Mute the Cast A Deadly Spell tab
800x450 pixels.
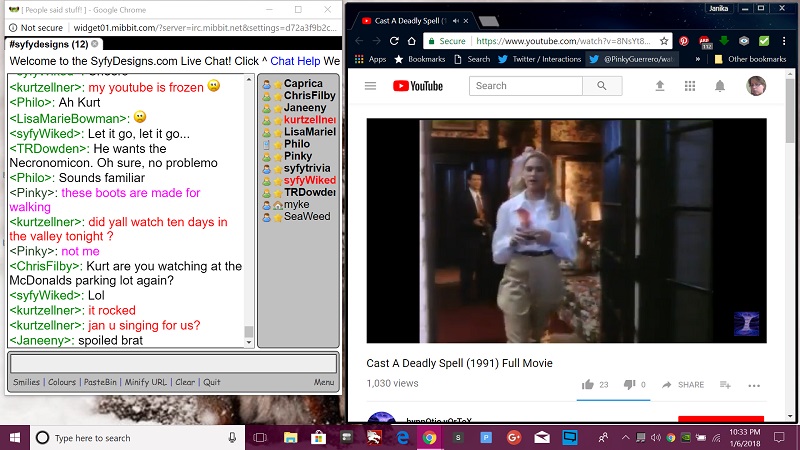point(456,21)
